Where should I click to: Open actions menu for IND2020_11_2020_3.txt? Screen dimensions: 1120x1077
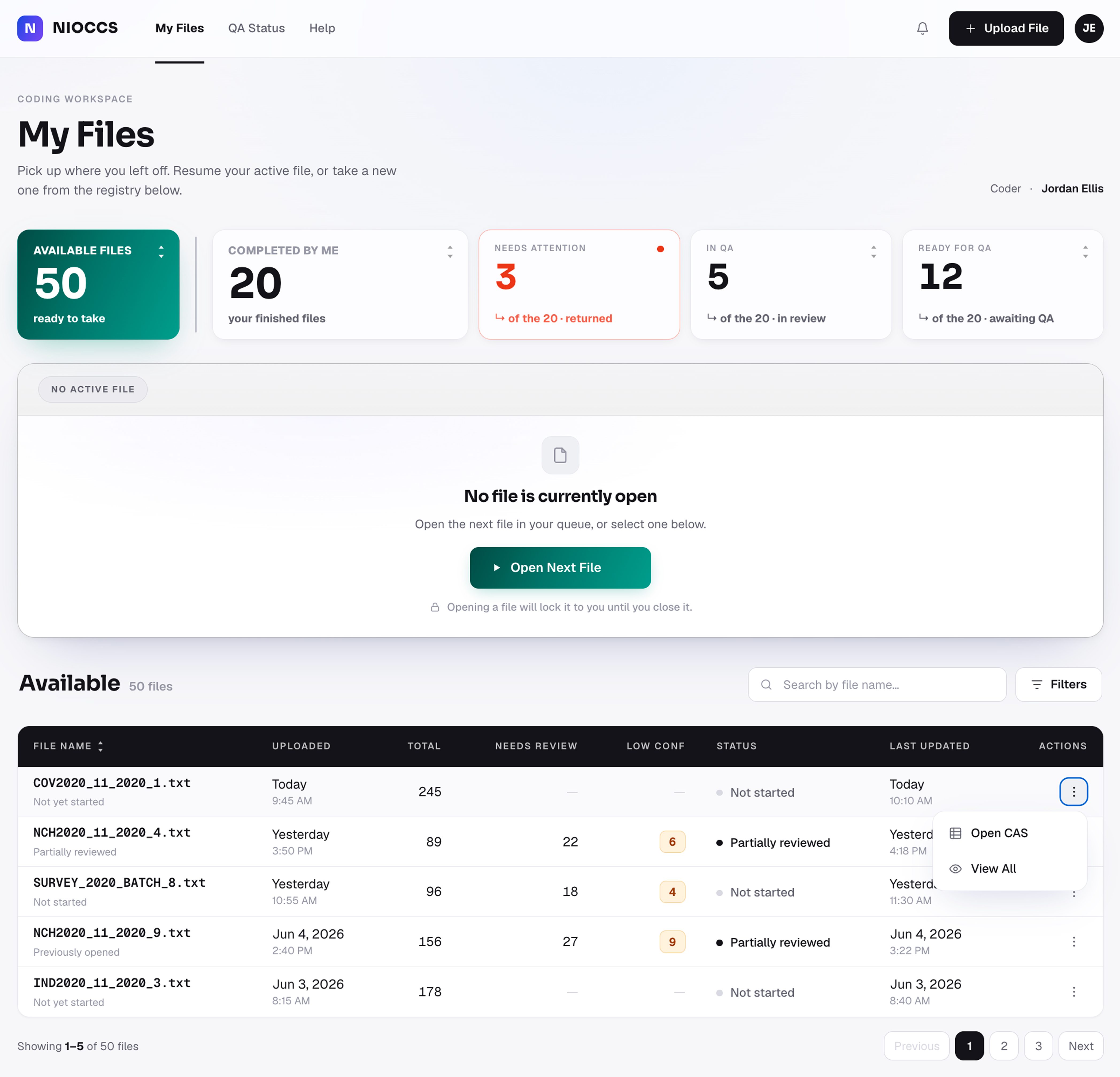pos(1073,992)
